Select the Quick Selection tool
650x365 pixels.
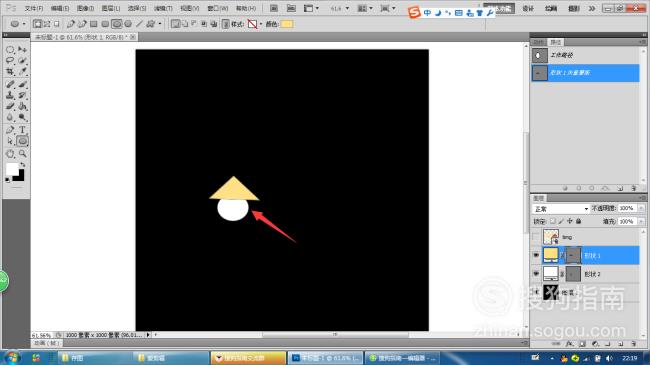tap(22, 61)
